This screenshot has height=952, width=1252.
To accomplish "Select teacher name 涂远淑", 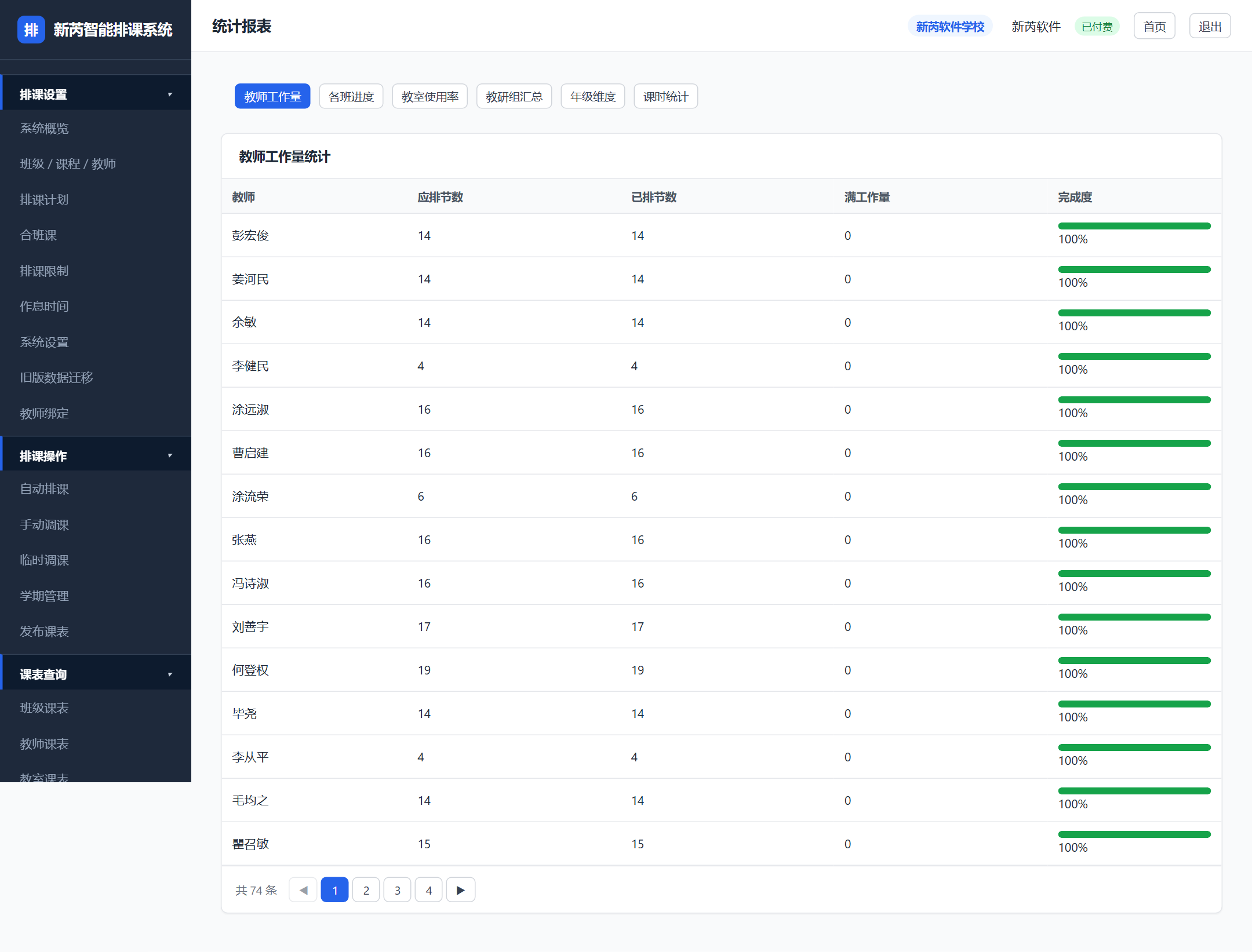I will 250,410.
